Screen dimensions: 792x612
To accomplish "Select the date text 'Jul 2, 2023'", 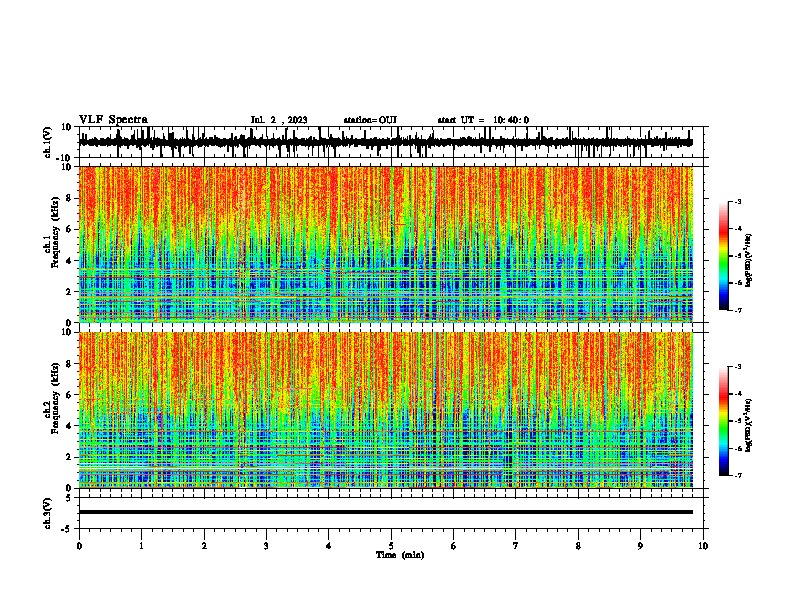I will tap(279, 120).
